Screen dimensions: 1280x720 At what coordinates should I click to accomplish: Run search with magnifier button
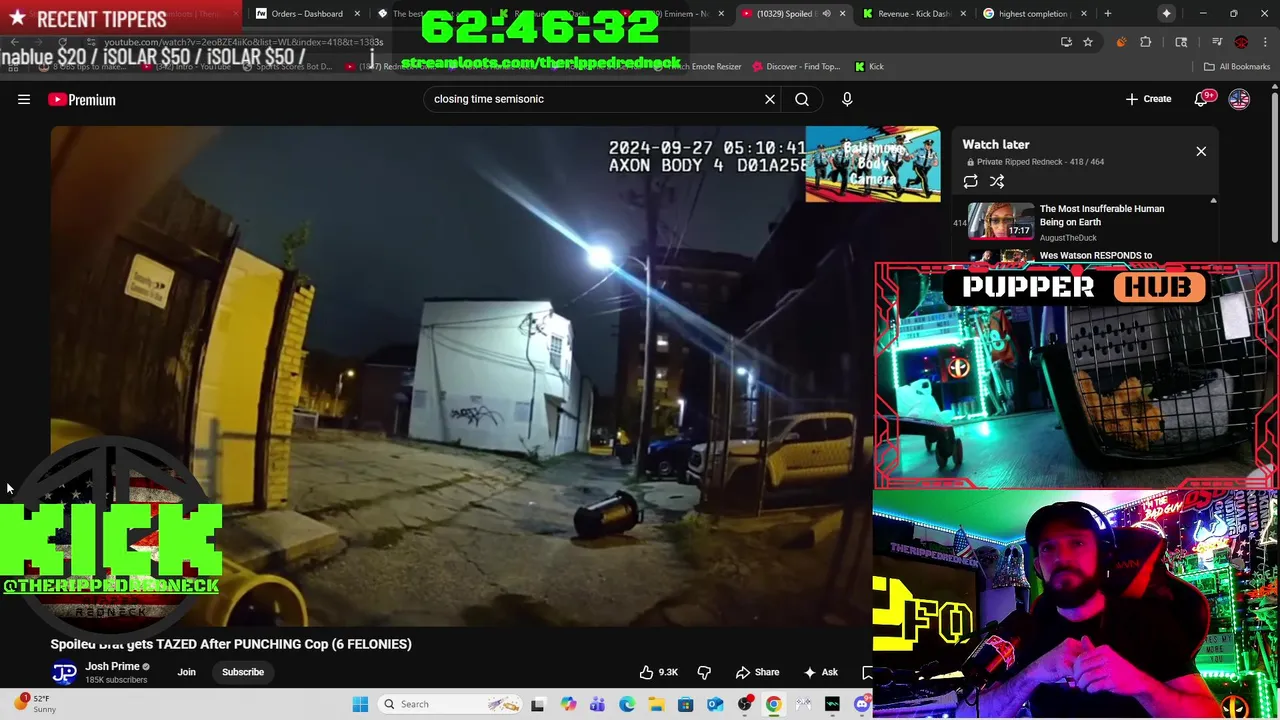click(x=802, y=99)
